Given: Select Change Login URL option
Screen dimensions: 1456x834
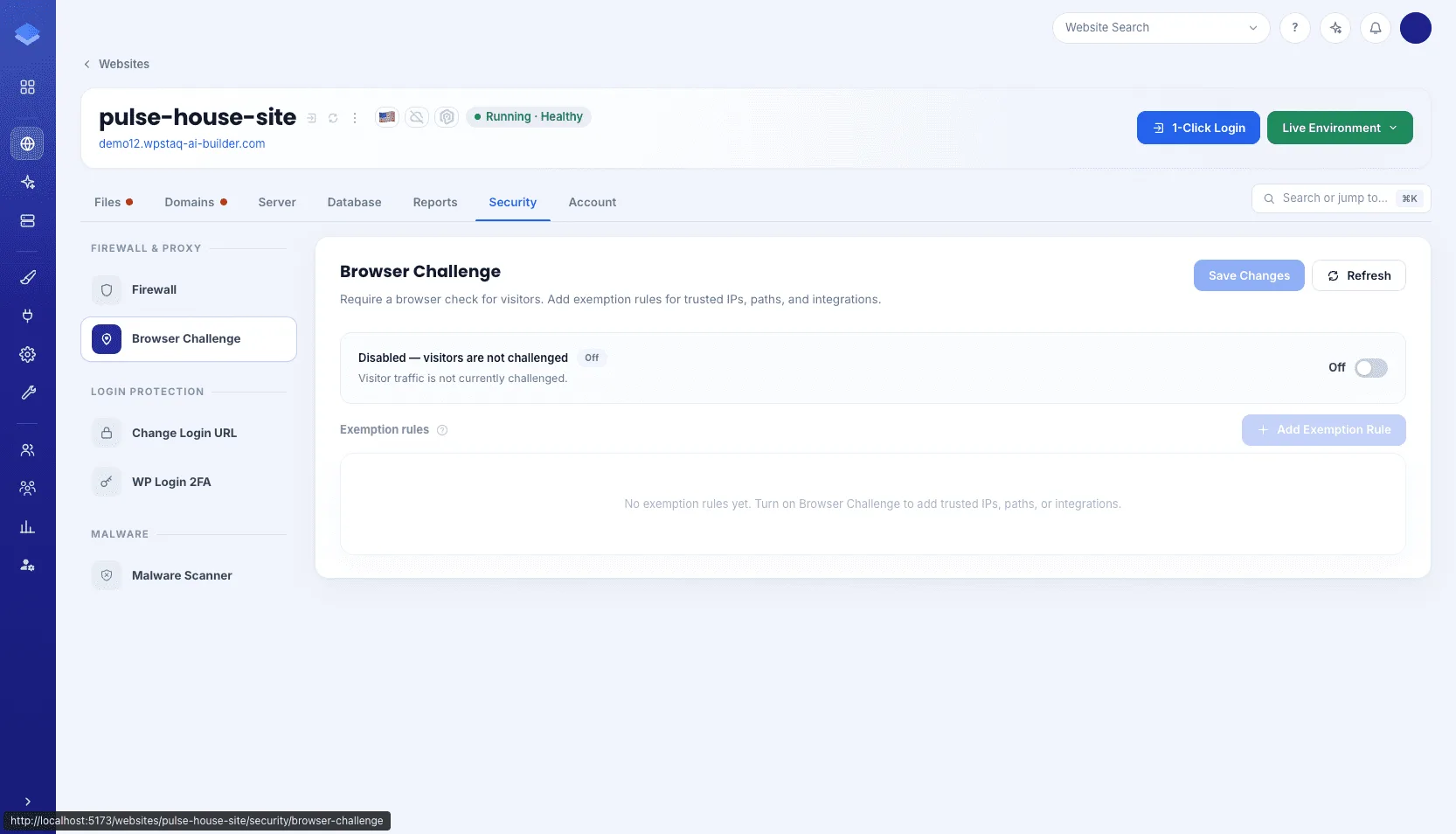Looking at the screenshot, I should [189, 433].
